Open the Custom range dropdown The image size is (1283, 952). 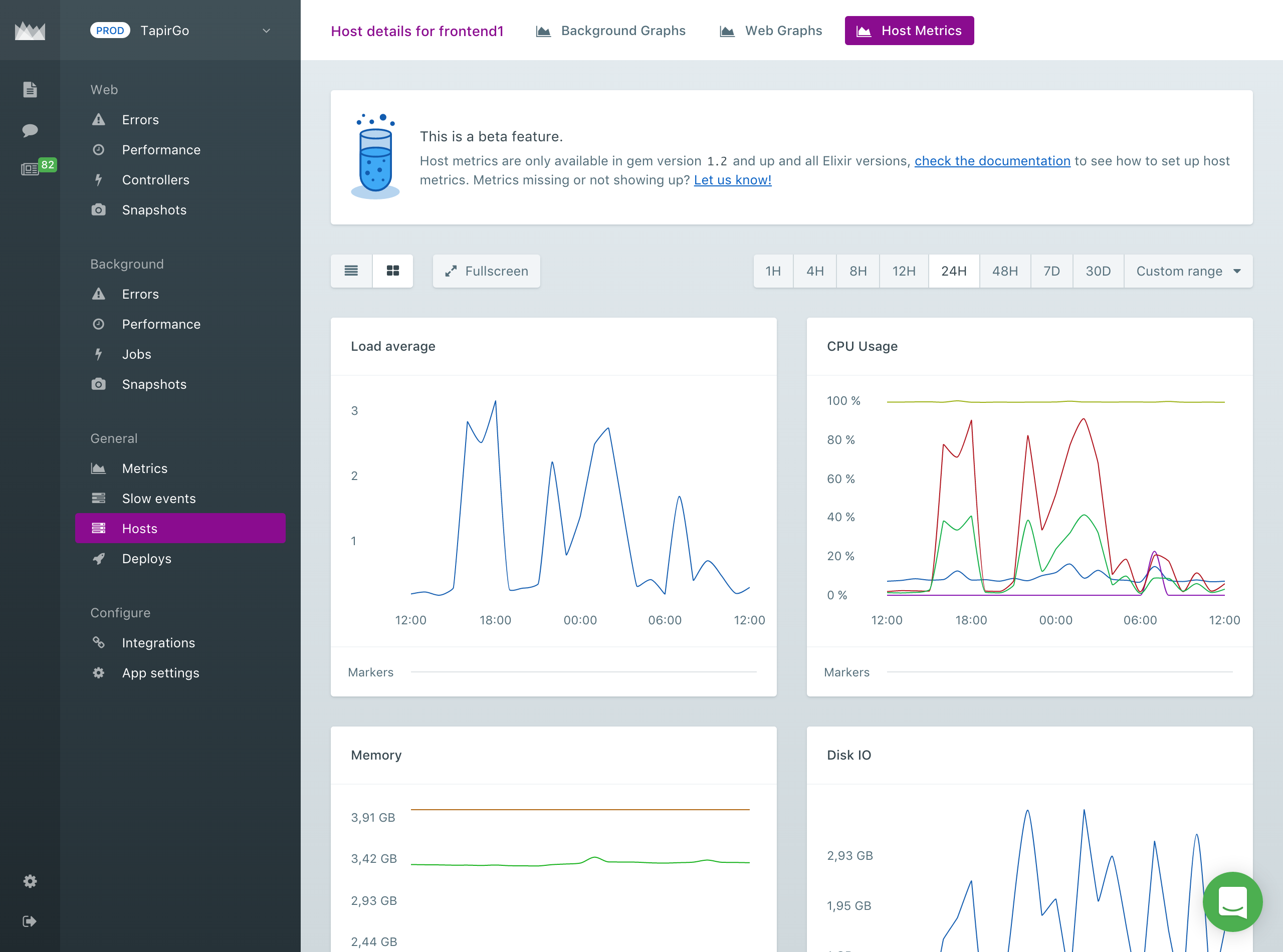click(x=1188, y=271)
